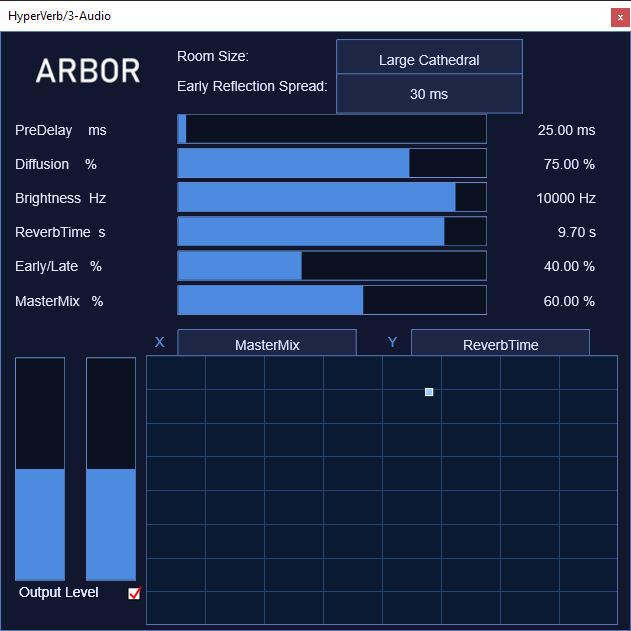The image size is (631, 631).
Task: Click the ReverbTime slider bar
Action: (x=332, y=231)
